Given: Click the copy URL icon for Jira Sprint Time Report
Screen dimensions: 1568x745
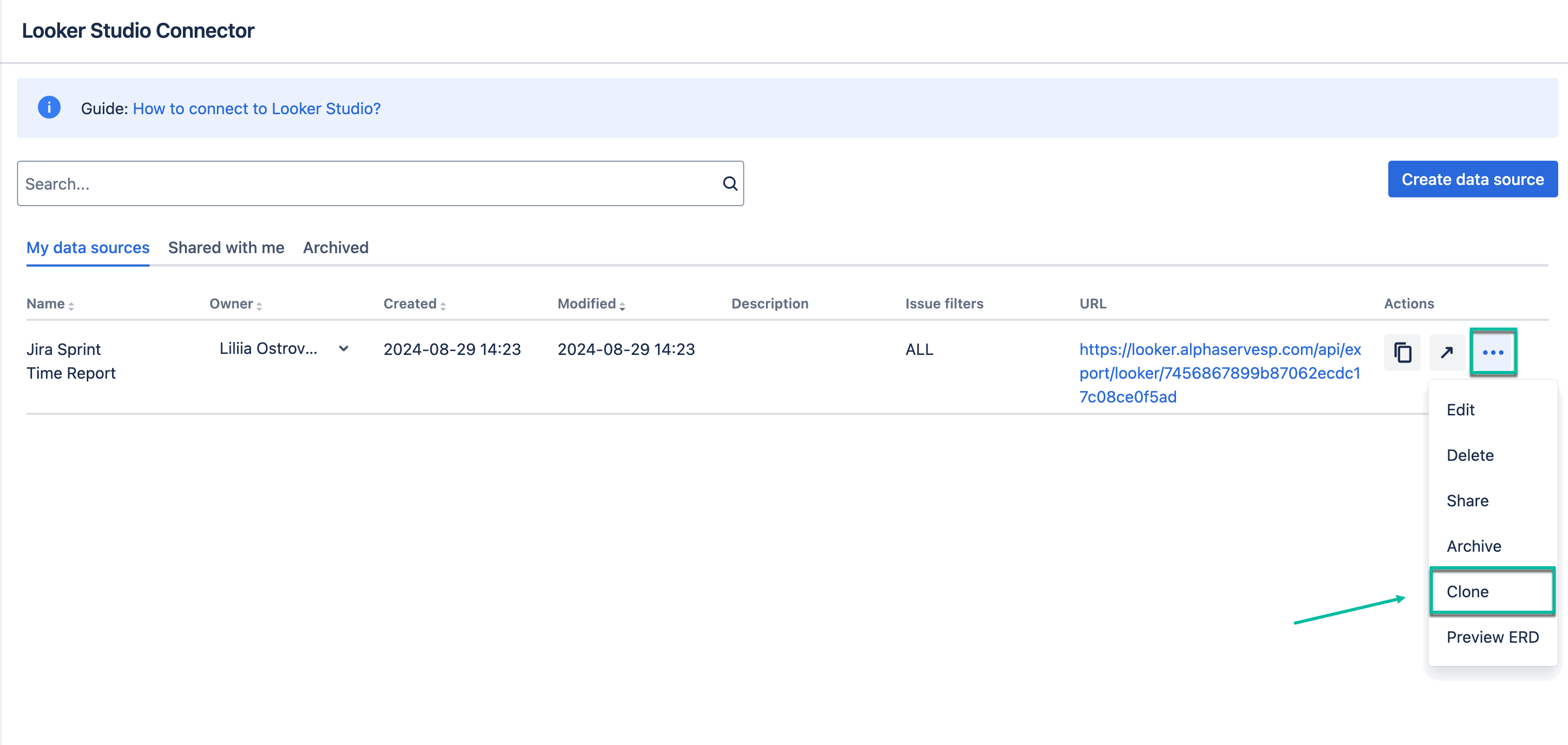Looking at the screenshot, I should (1402, 352).
